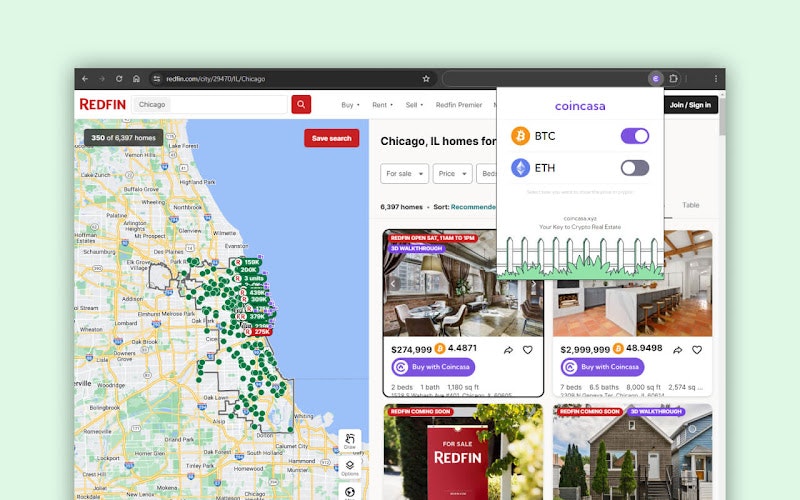800x500 pixels.
Task: Select the map Draw tool
Action: (350, 441)
